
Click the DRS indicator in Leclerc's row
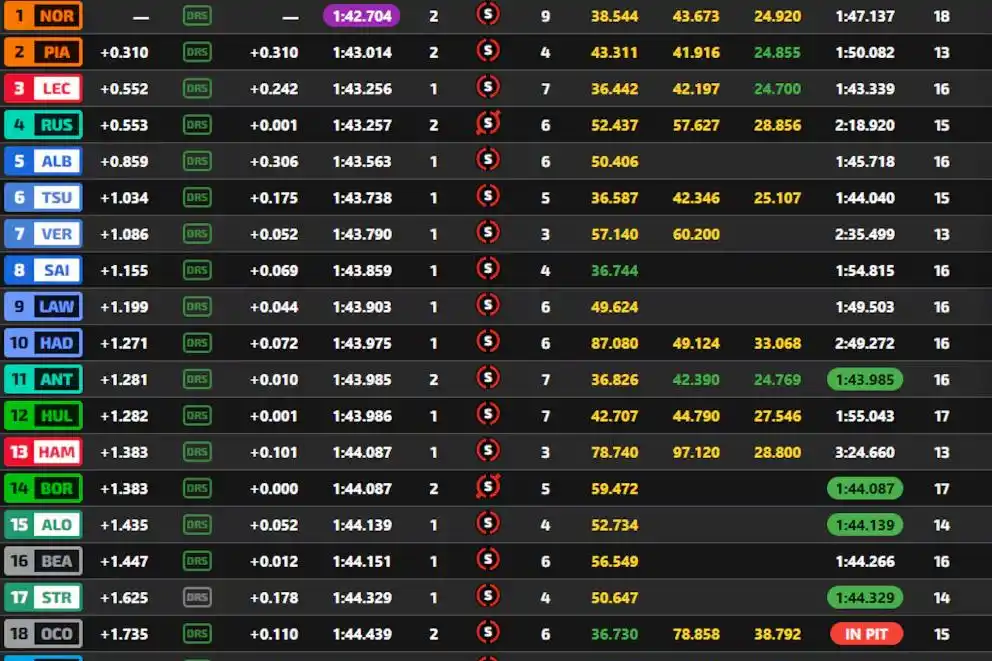[x=197, y=88]
